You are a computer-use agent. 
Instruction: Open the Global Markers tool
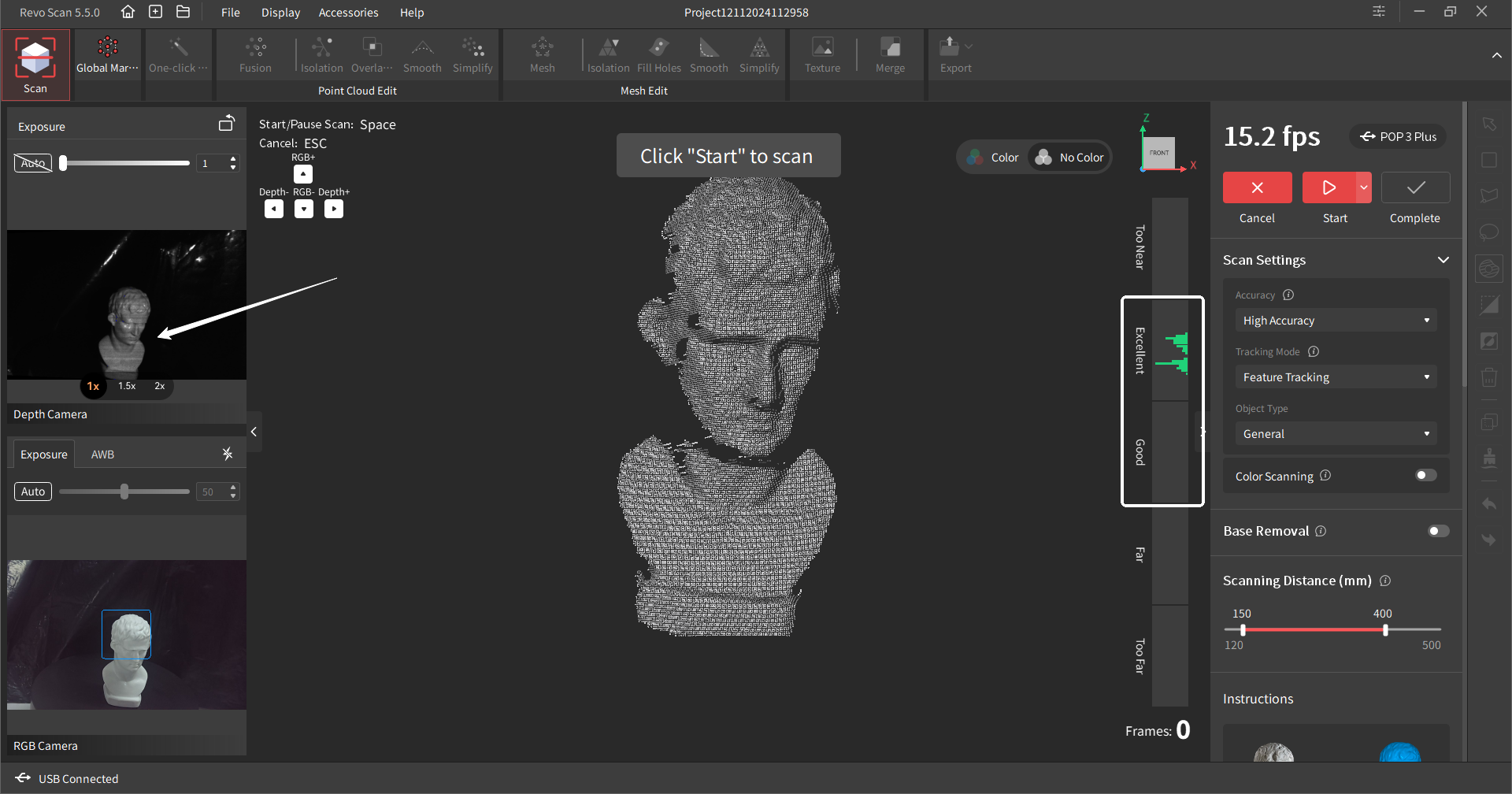click(x=107, y=55)
